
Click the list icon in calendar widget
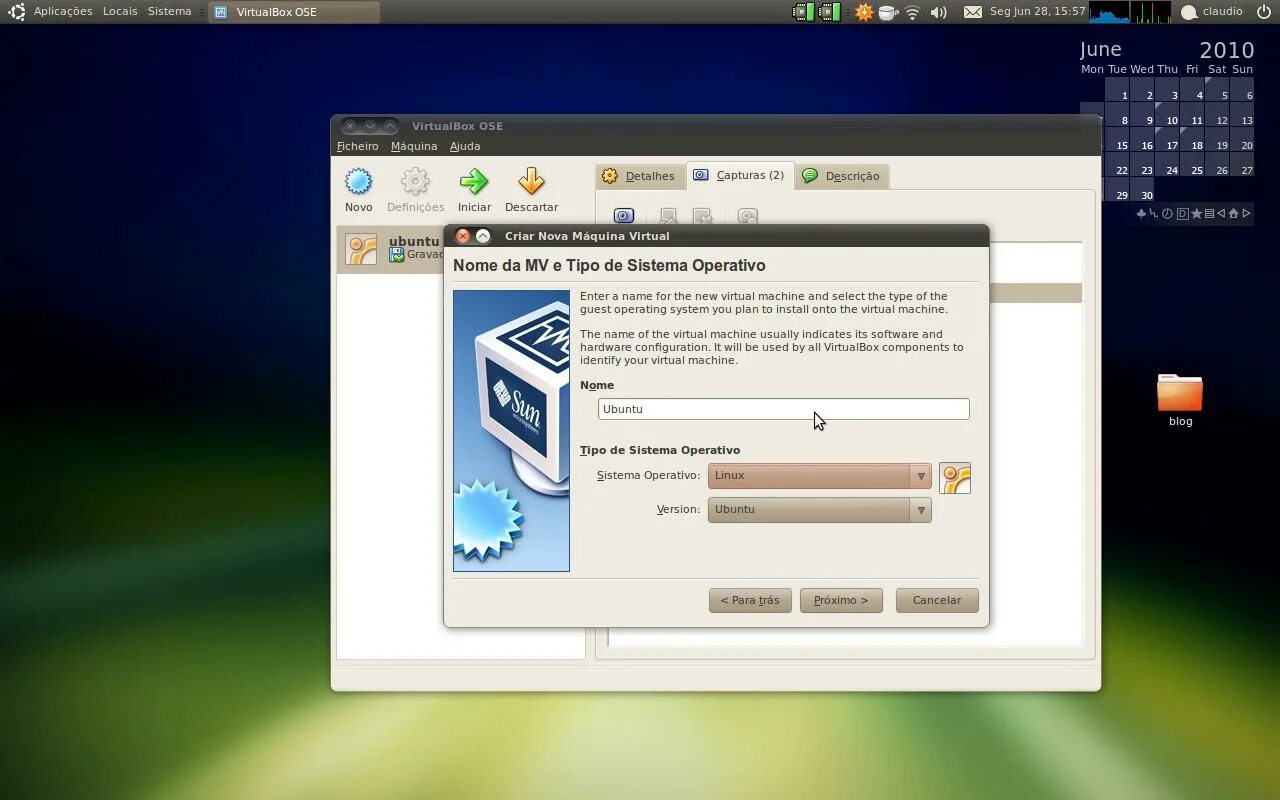(x=1209, y=213)
